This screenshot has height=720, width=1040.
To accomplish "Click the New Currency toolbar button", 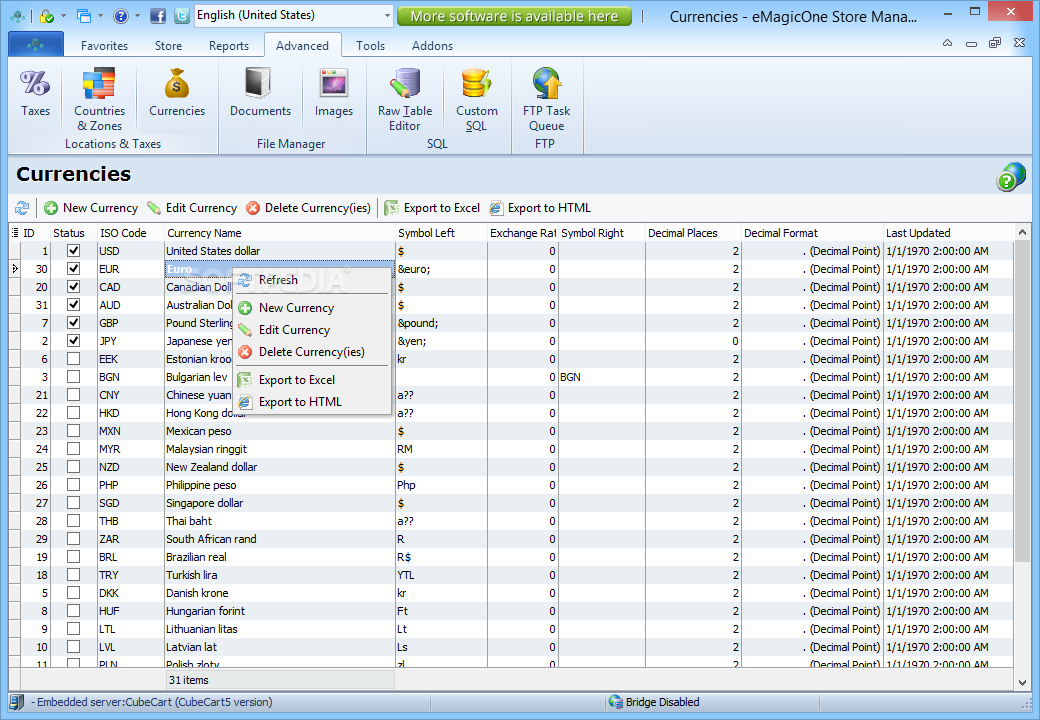I will tap(91, 208).
